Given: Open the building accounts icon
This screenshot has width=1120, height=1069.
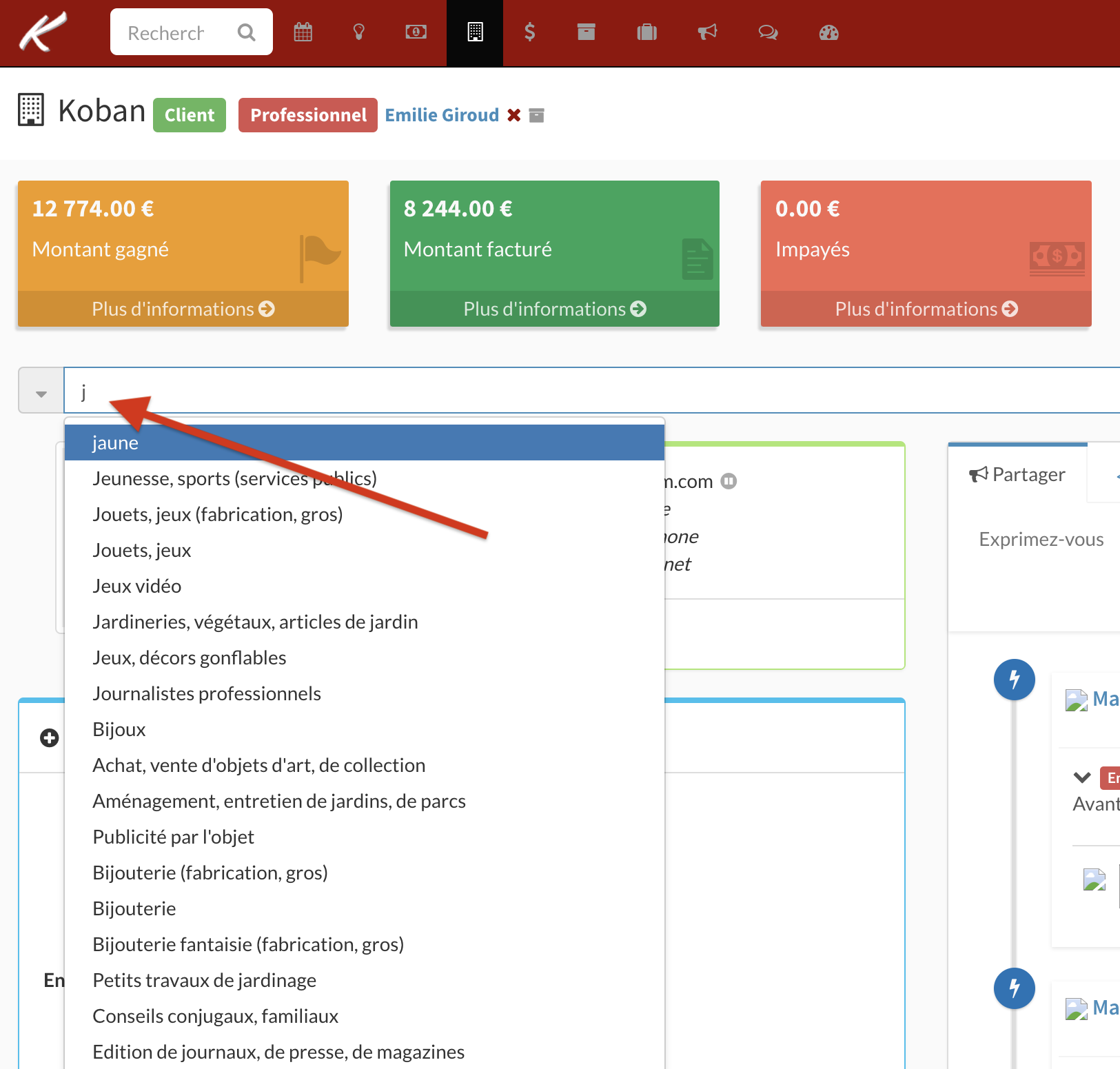Looking at the screenshot, I should 475,32.
